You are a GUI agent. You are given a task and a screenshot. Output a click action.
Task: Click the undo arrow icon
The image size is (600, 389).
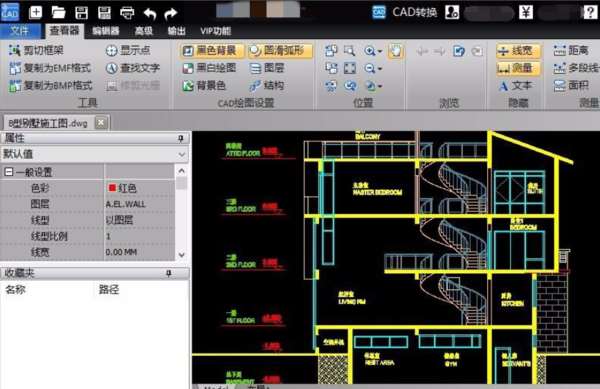[150, 13]
